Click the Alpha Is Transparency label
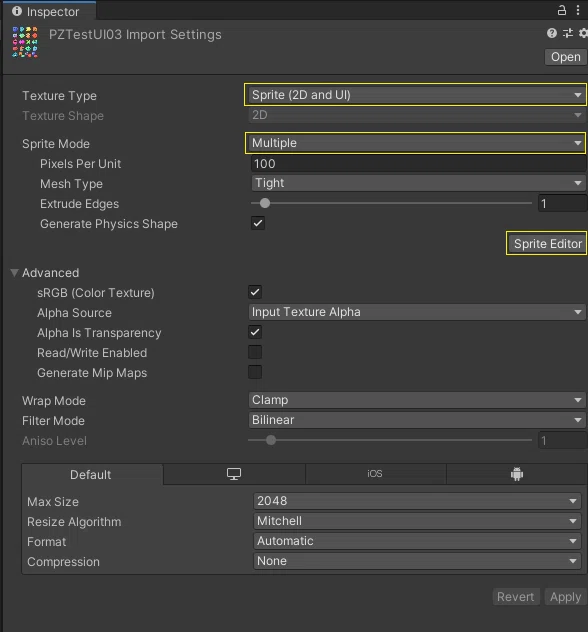Viewport: 588px width, 632px height. point(99,333)
